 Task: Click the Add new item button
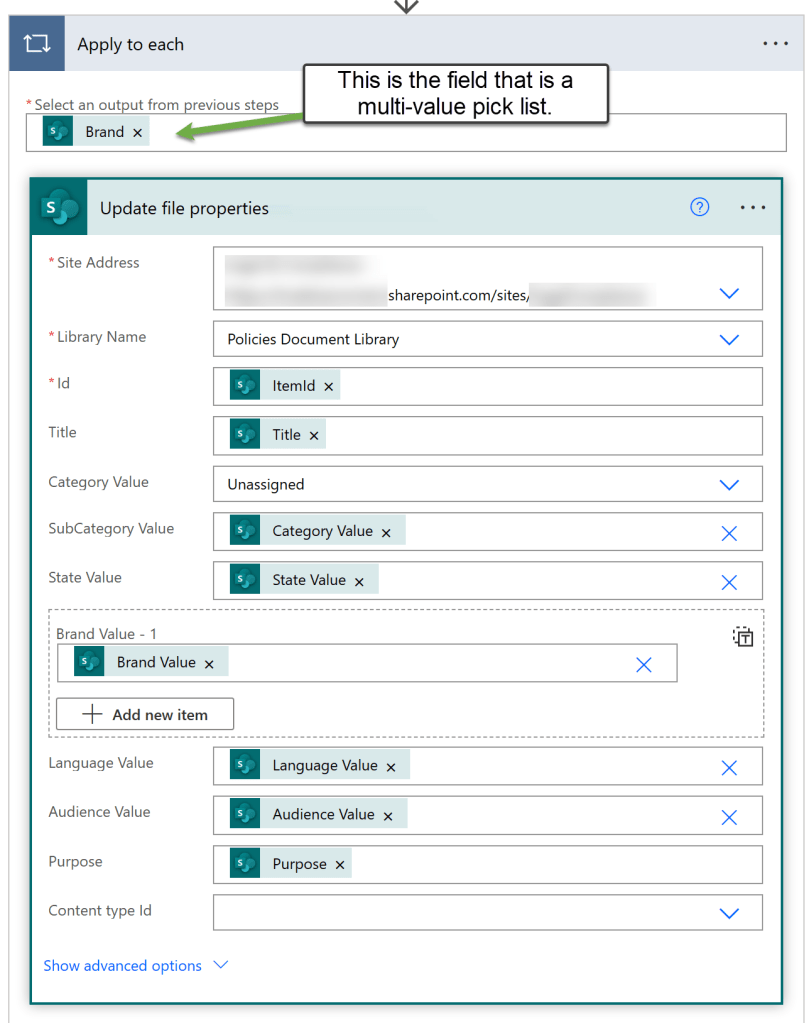[x=145, y=714]
